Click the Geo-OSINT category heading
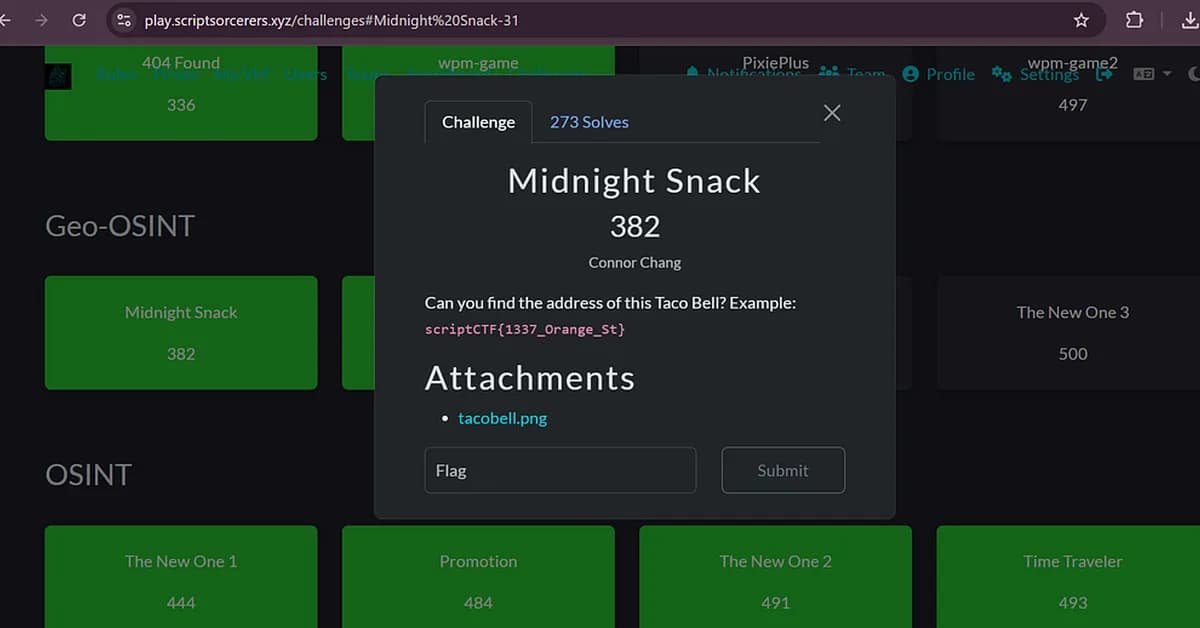The height and width of the screenshot is (628, 1200). pyautogui.click(x=120, y=226)
